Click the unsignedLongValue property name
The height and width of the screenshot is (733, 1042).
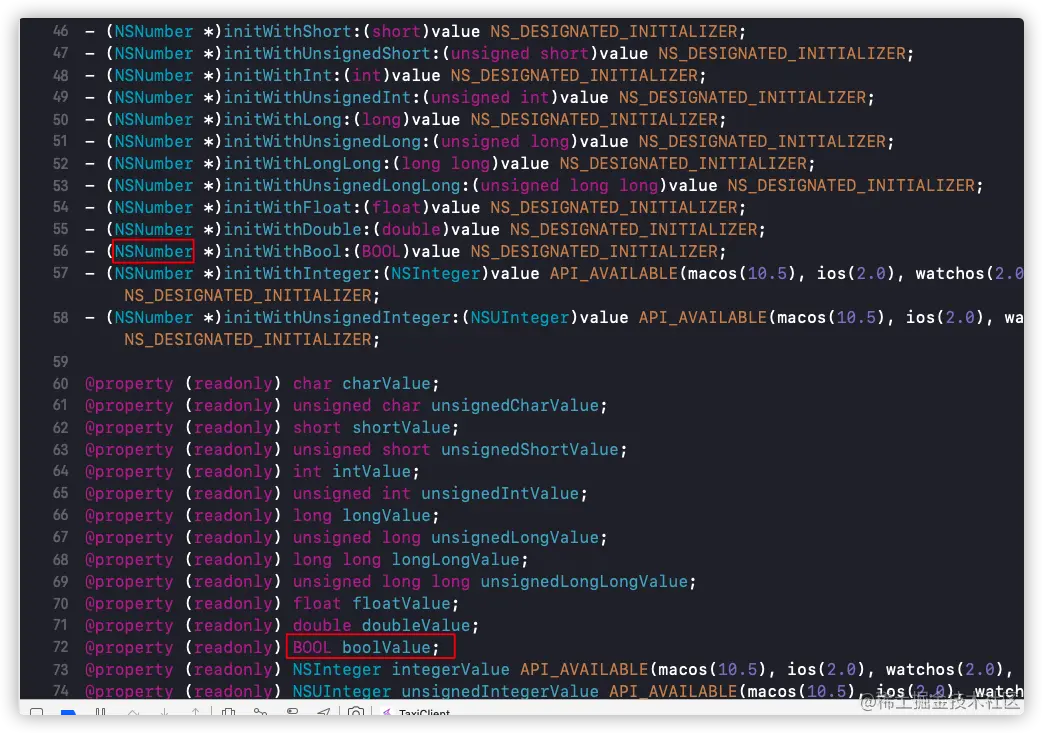pyautogui.click(x=515, y=537)
